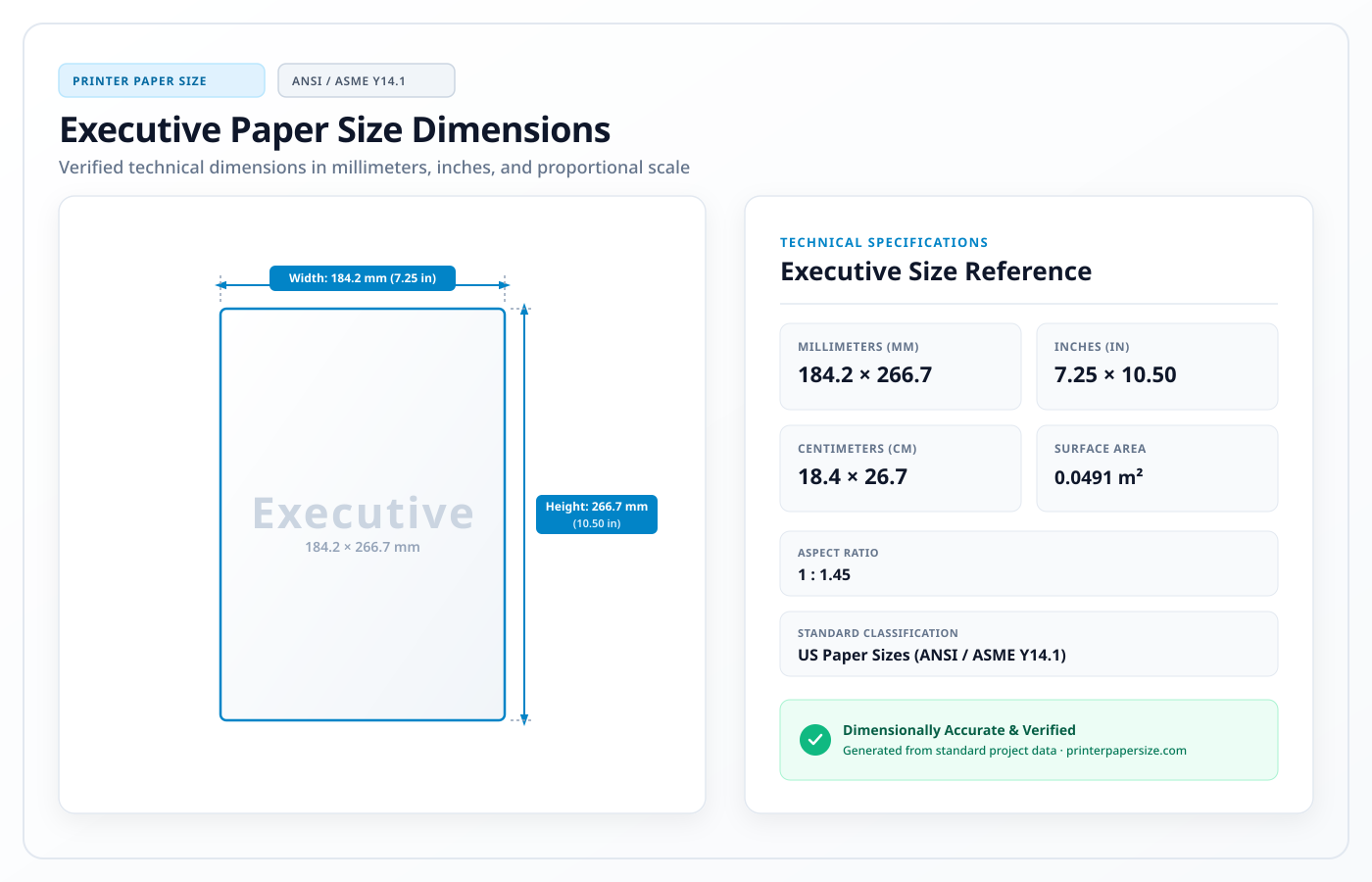Click the '184.2 × 266.7 mm' caption in diagram
The image size is (1372, 882).
[363, 547]
